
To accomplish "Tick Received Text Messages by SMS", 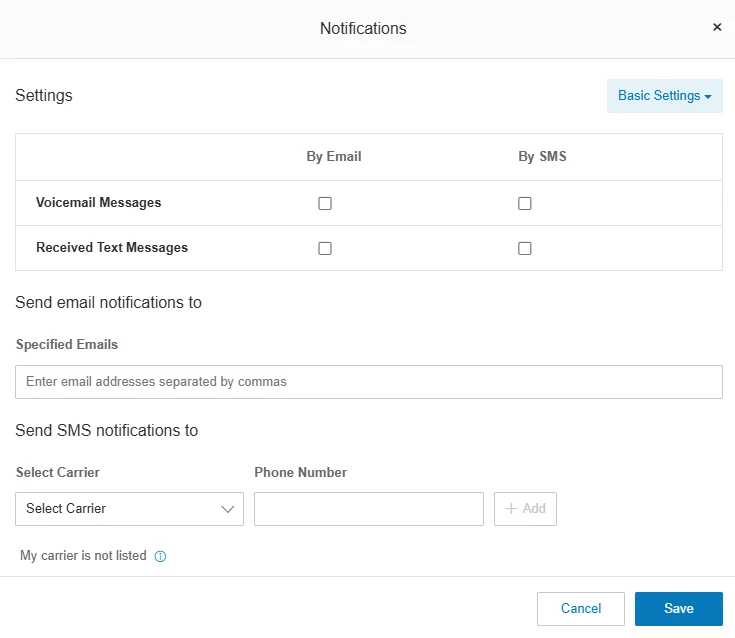I will (x=525, y=248).
